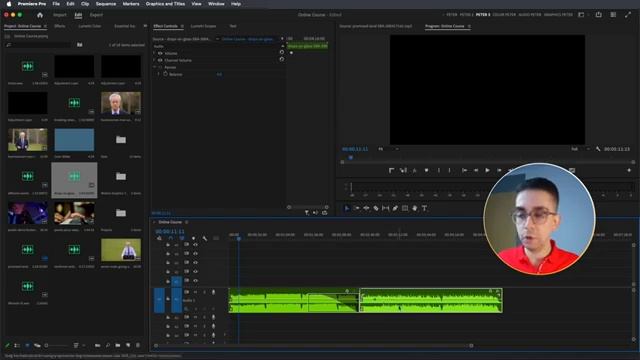Open Program monitor settings wrench

tap(598, 149)
